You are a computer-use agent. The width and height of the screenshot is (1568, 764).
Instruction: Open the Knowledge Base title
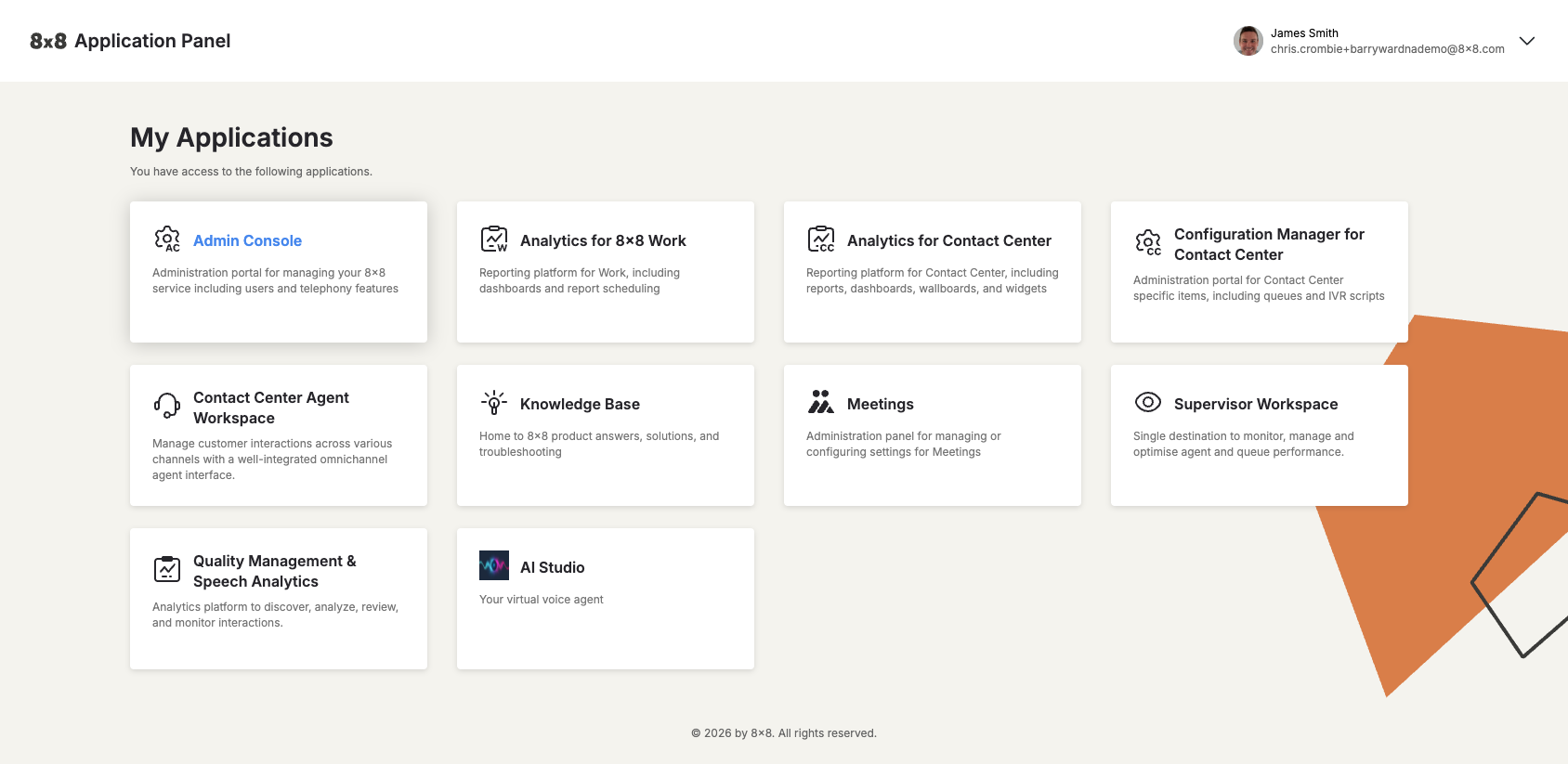(x=580, y=404)
